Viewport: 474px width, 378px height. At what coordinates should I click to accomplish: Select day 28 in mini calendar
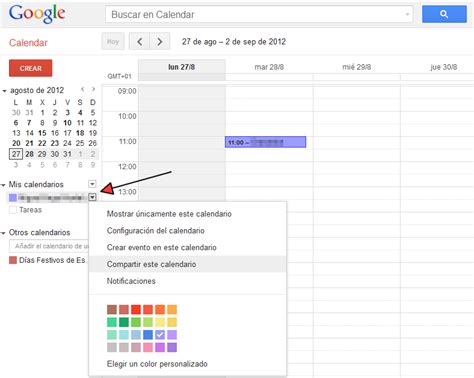29,154
